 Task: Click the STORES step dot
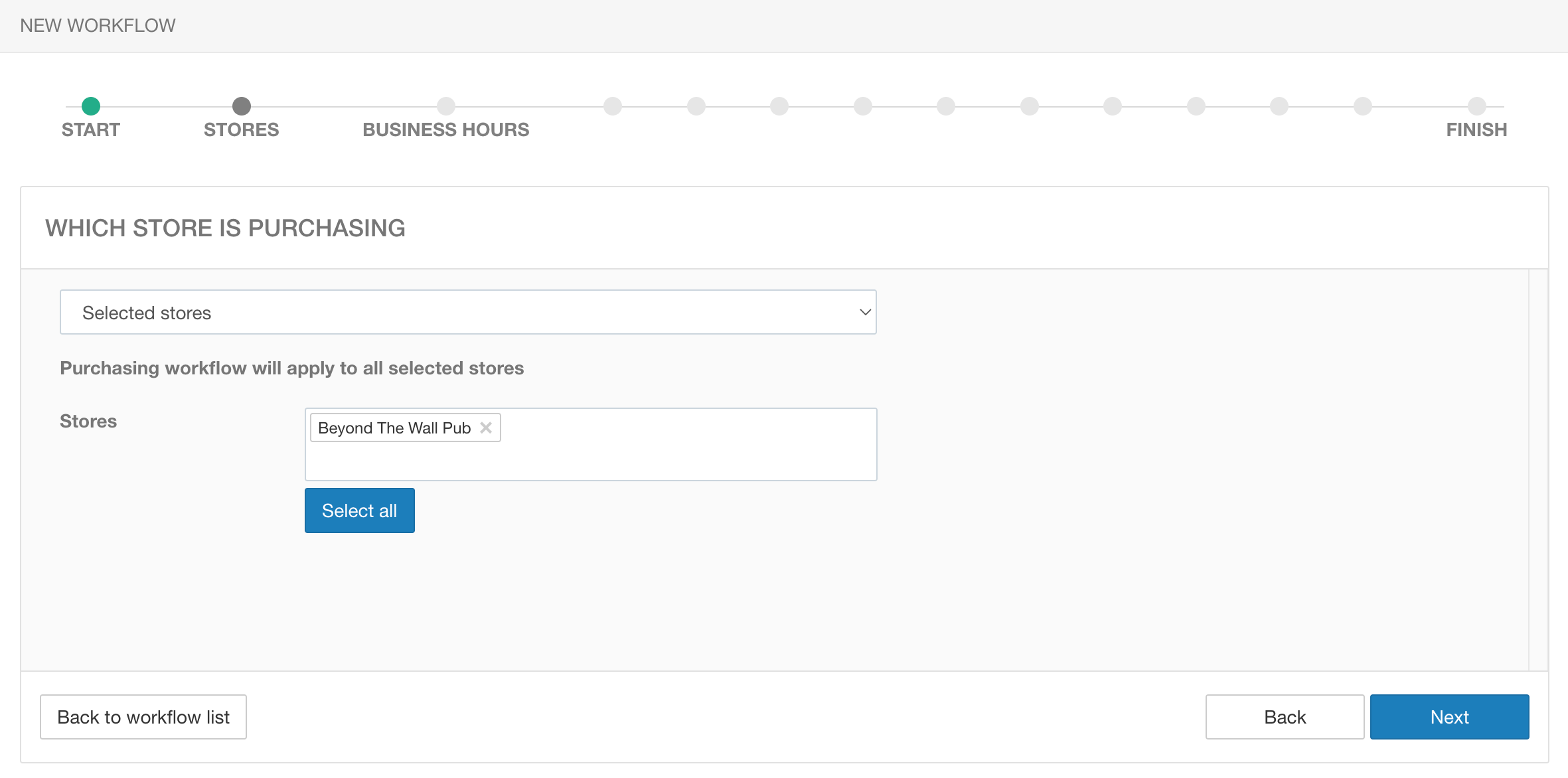coord(242,106)
